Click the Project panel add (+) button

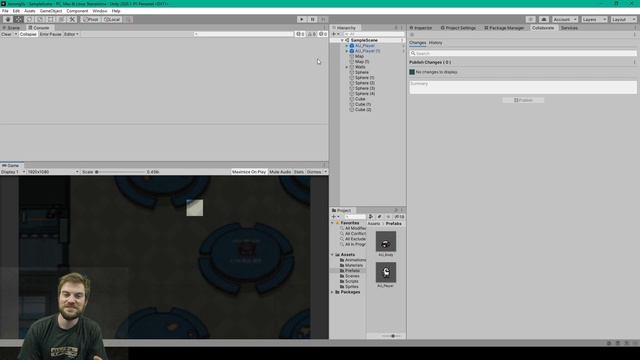(335, 217)
